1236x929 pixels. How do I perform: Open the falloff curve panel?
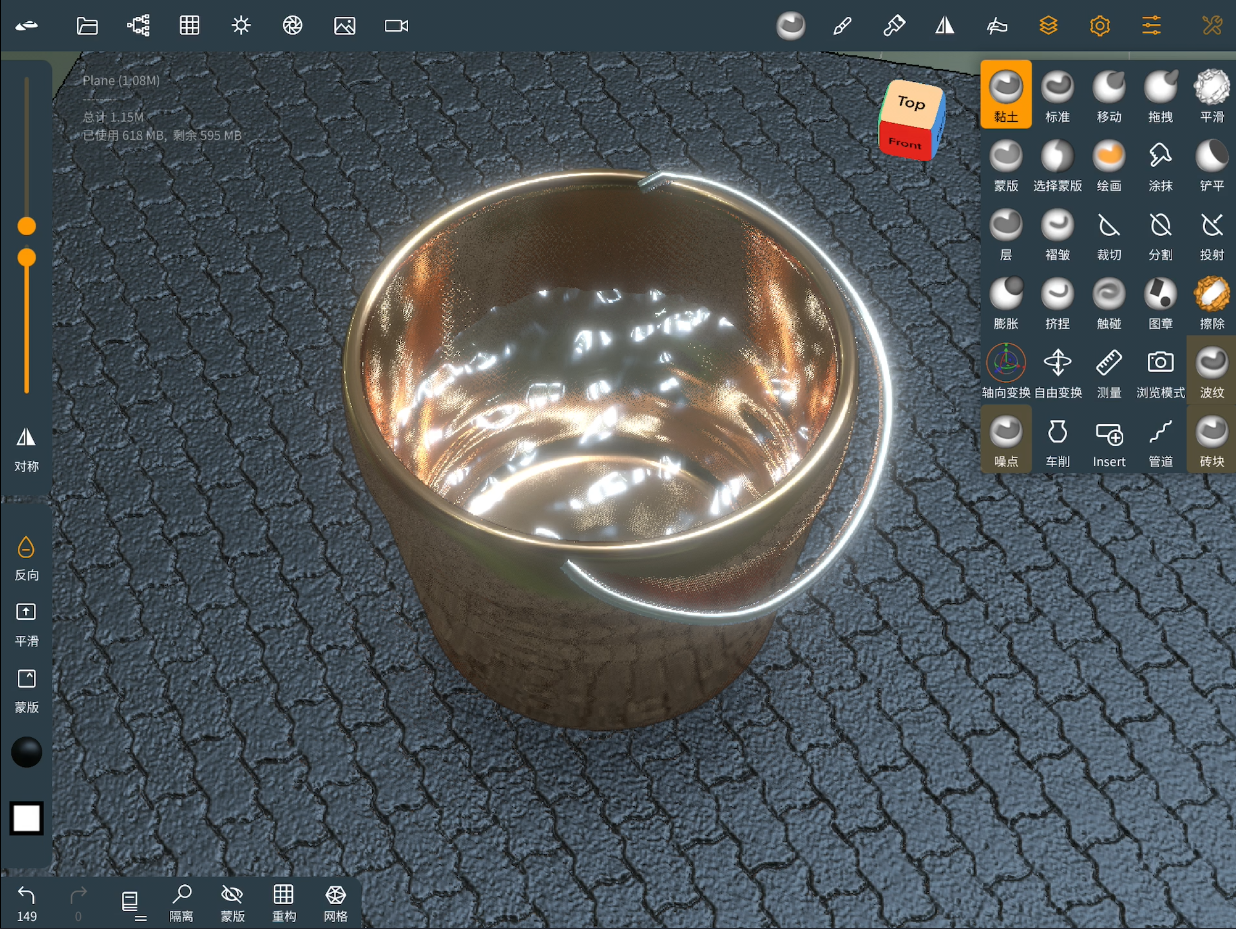coord(997,25)
